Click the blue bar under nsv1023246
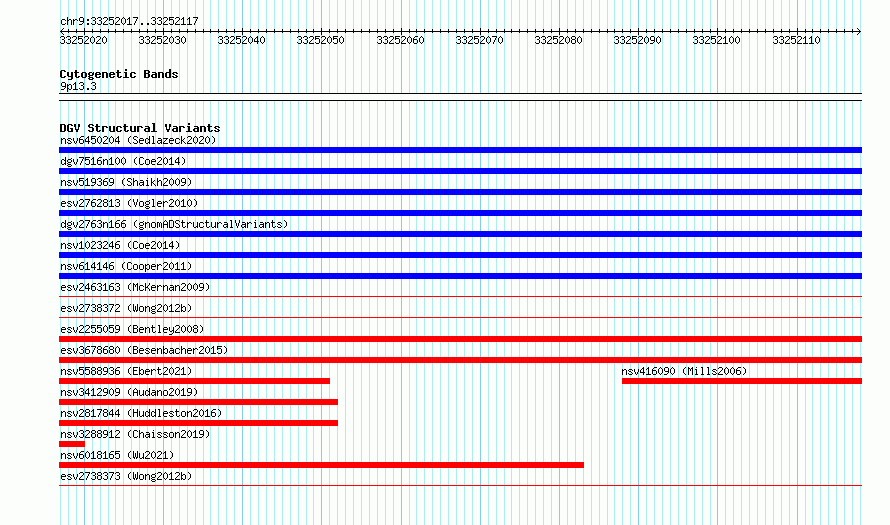 coord(460,255)
